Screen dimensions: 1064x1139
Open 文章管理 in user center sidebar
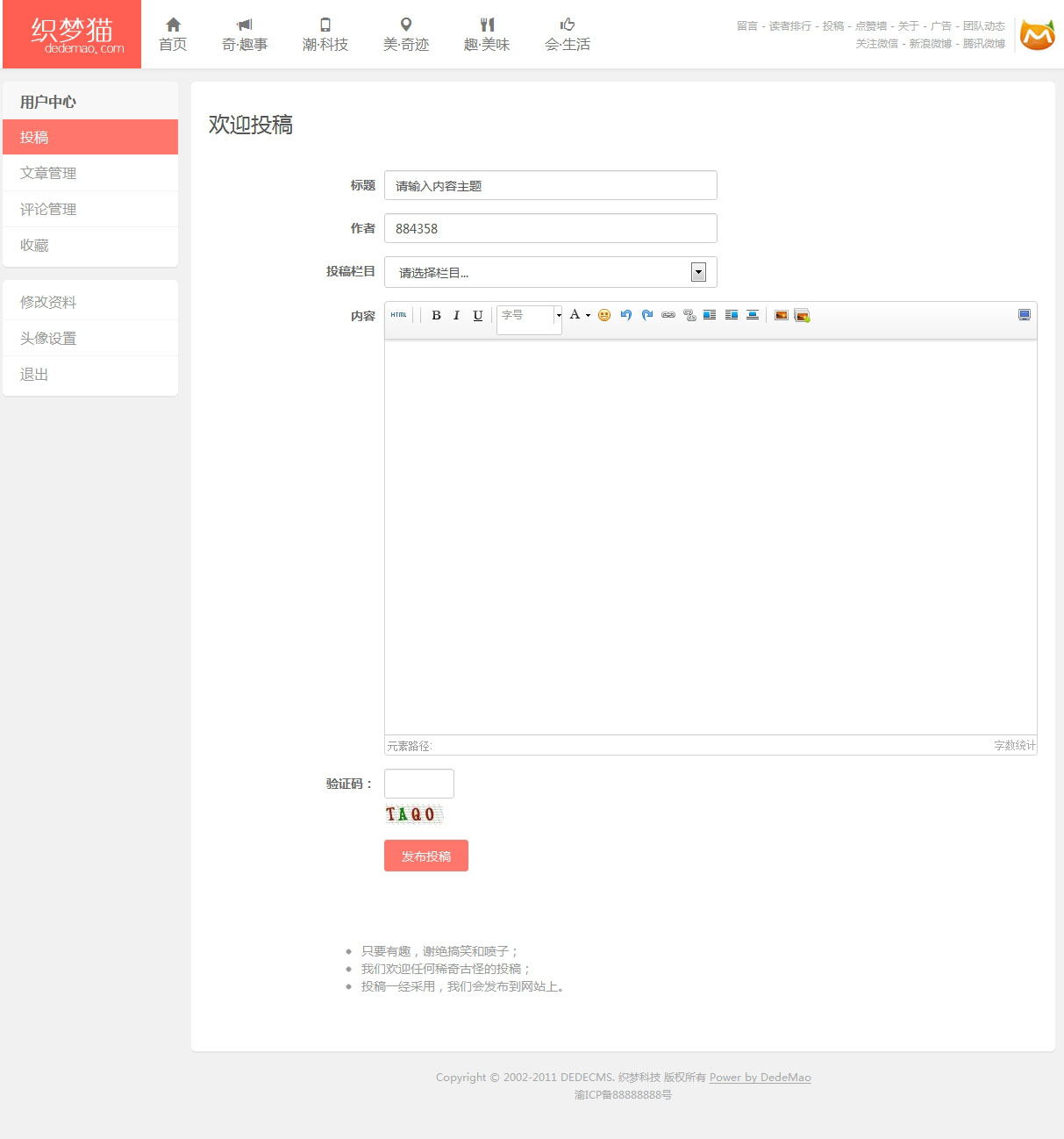point(48,173)
